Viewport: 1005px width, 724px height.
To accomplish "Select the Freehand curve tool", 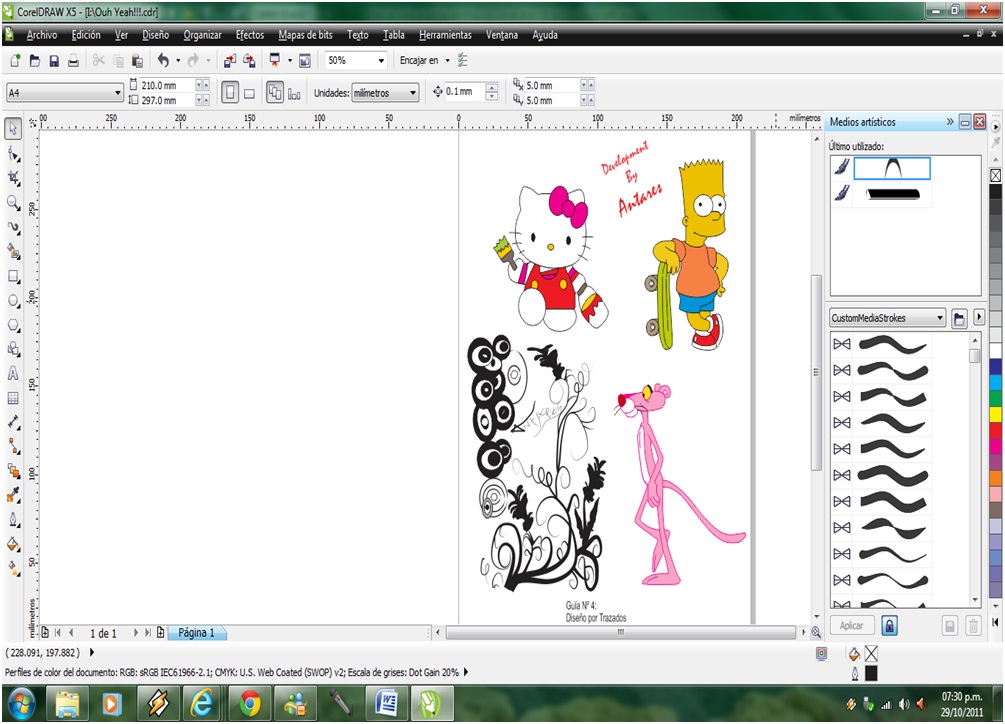I will pos(13,228).
